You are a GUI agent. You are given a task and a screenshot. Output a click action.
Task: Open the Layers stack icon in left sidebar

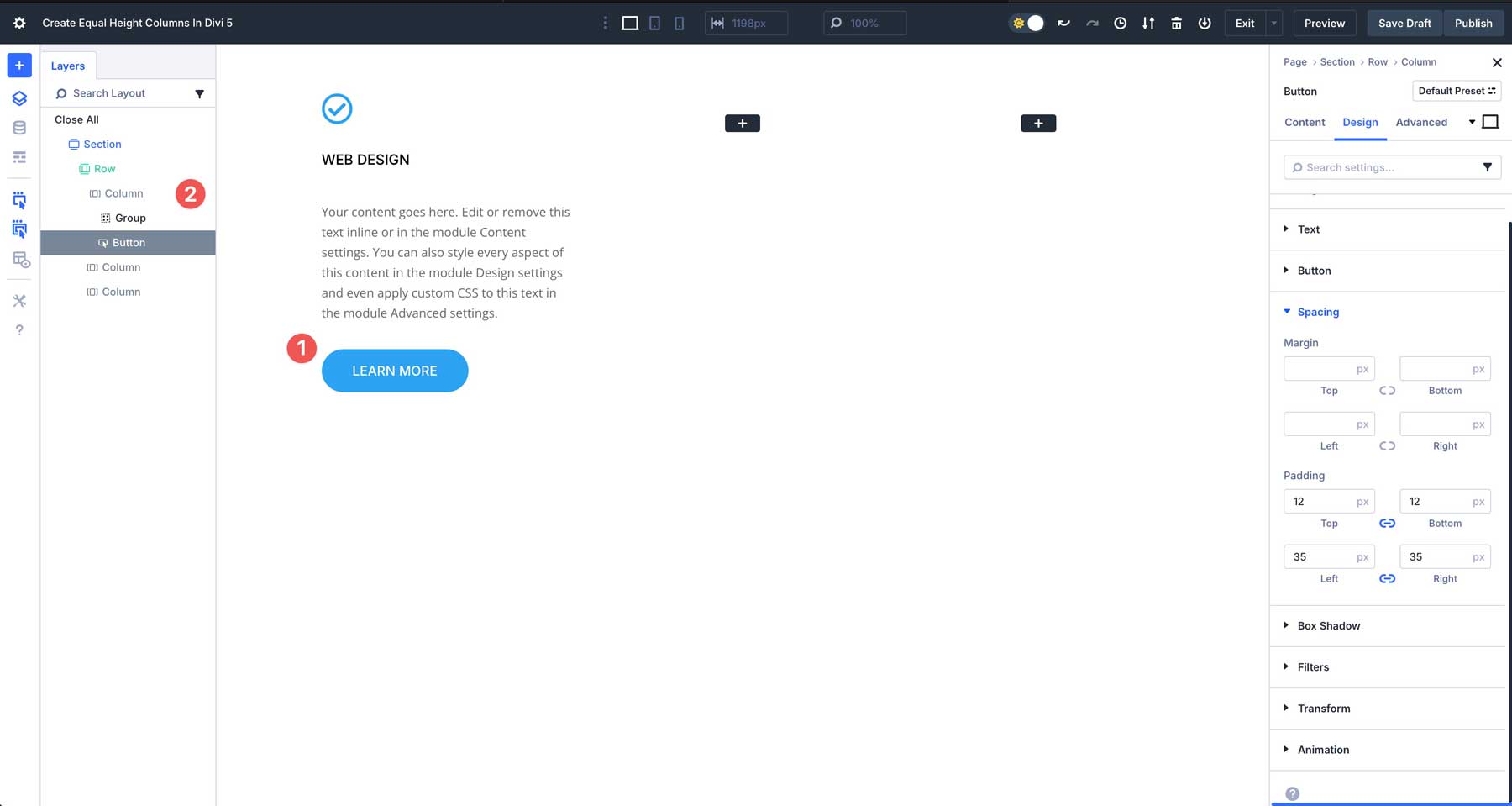(19, 98)
